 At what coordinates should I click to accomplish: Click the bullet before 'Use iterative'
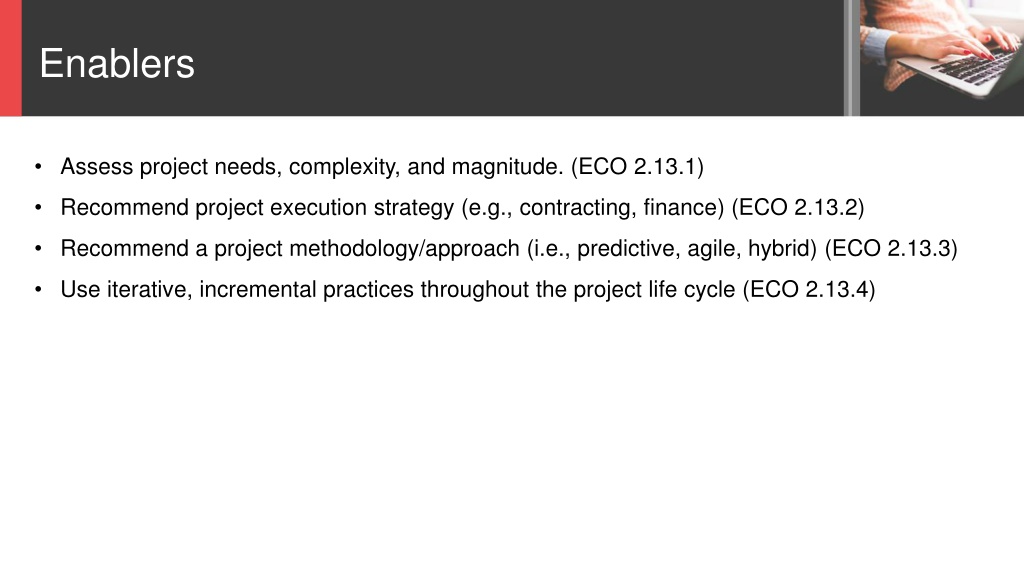click(x=38, y=289)
